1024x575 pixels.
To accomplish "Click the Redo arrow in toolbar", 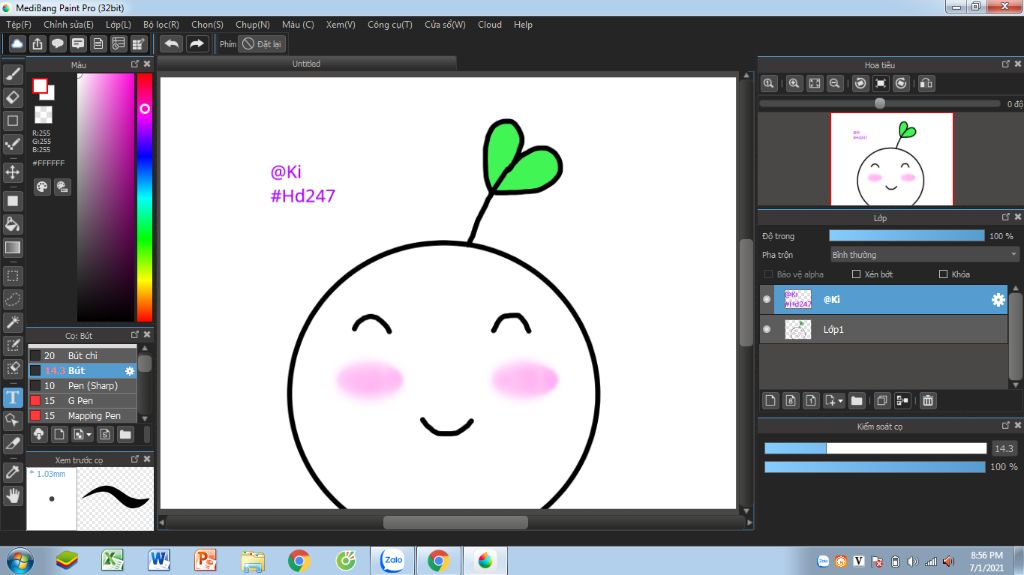I will [x=196, y=44].
